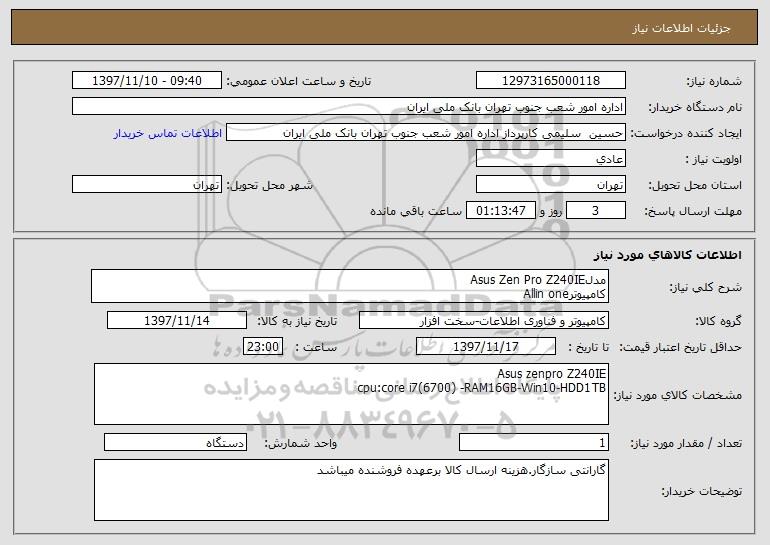Click the label تا تاریخ
Screen dimensions: 770x545
(588, 347)
